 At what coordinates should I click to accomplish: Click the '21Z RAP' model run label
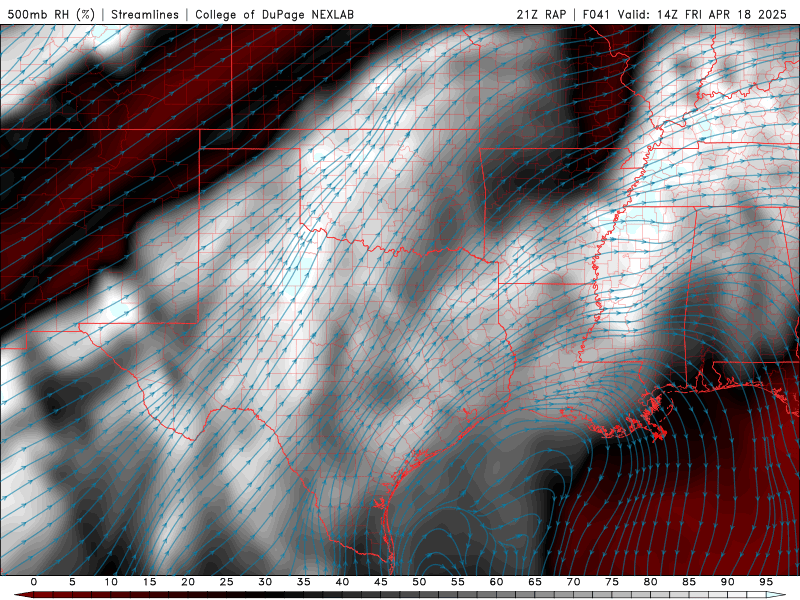[541, 14]
